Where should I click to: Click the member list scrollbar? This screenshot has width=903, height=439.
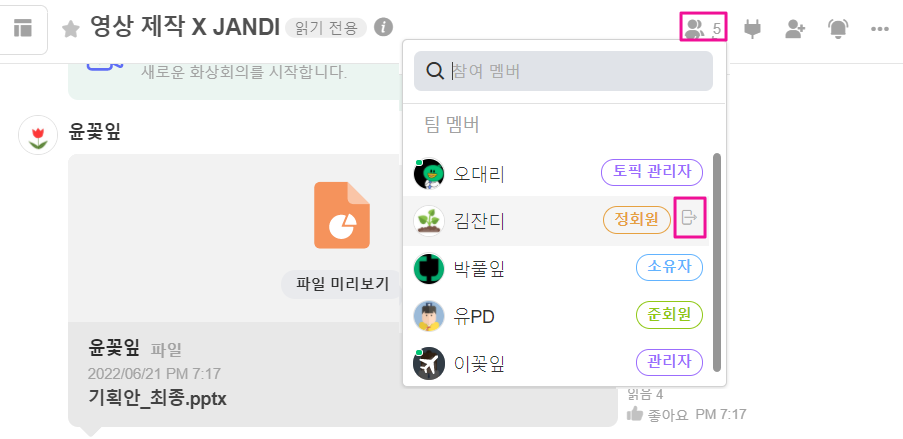716,260
